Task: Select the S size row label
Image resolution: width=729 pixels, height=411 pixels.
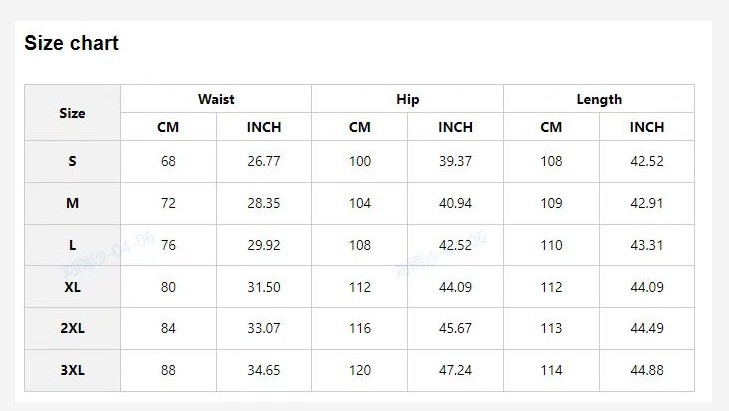Action: tap(72, 161)
